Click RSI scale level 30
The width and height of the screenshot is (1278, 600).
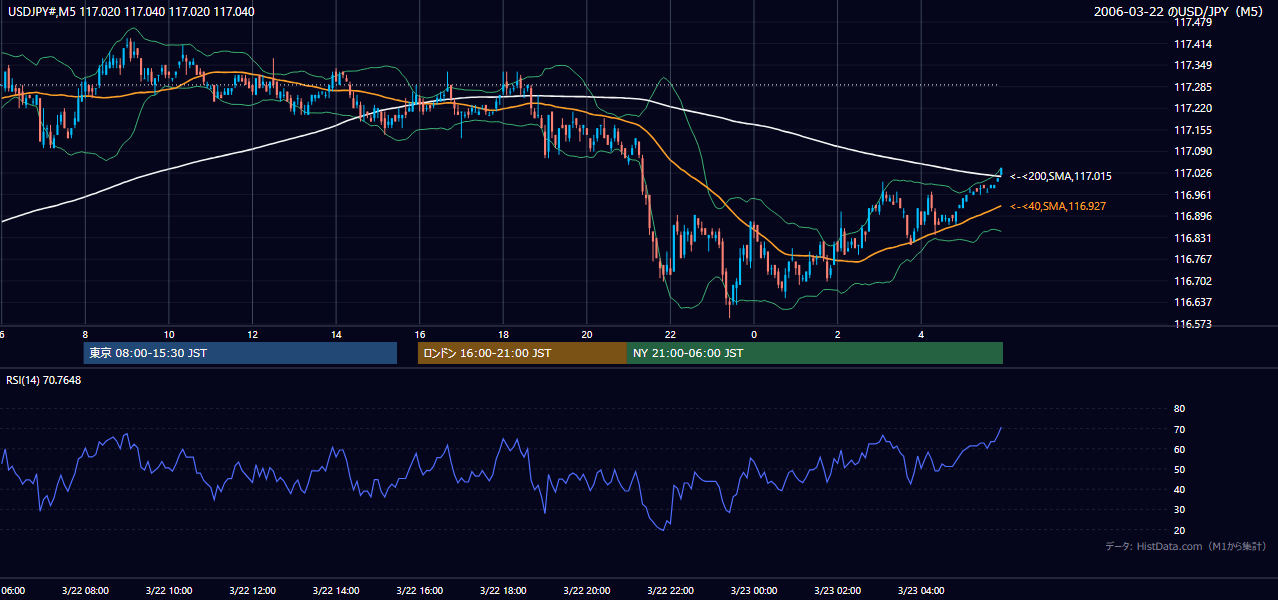[1179, 510]
